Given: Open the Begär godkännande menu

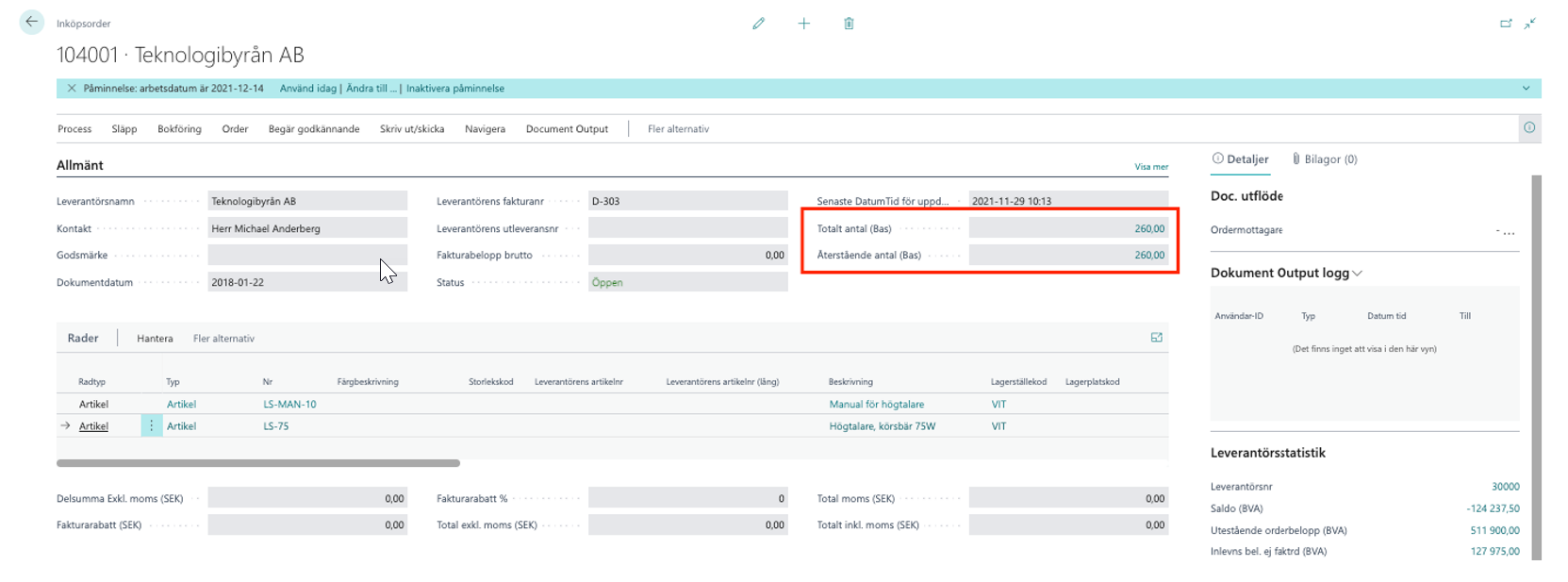Looking at the screenshot, I should pyautogui.click(x=313, y=129).
